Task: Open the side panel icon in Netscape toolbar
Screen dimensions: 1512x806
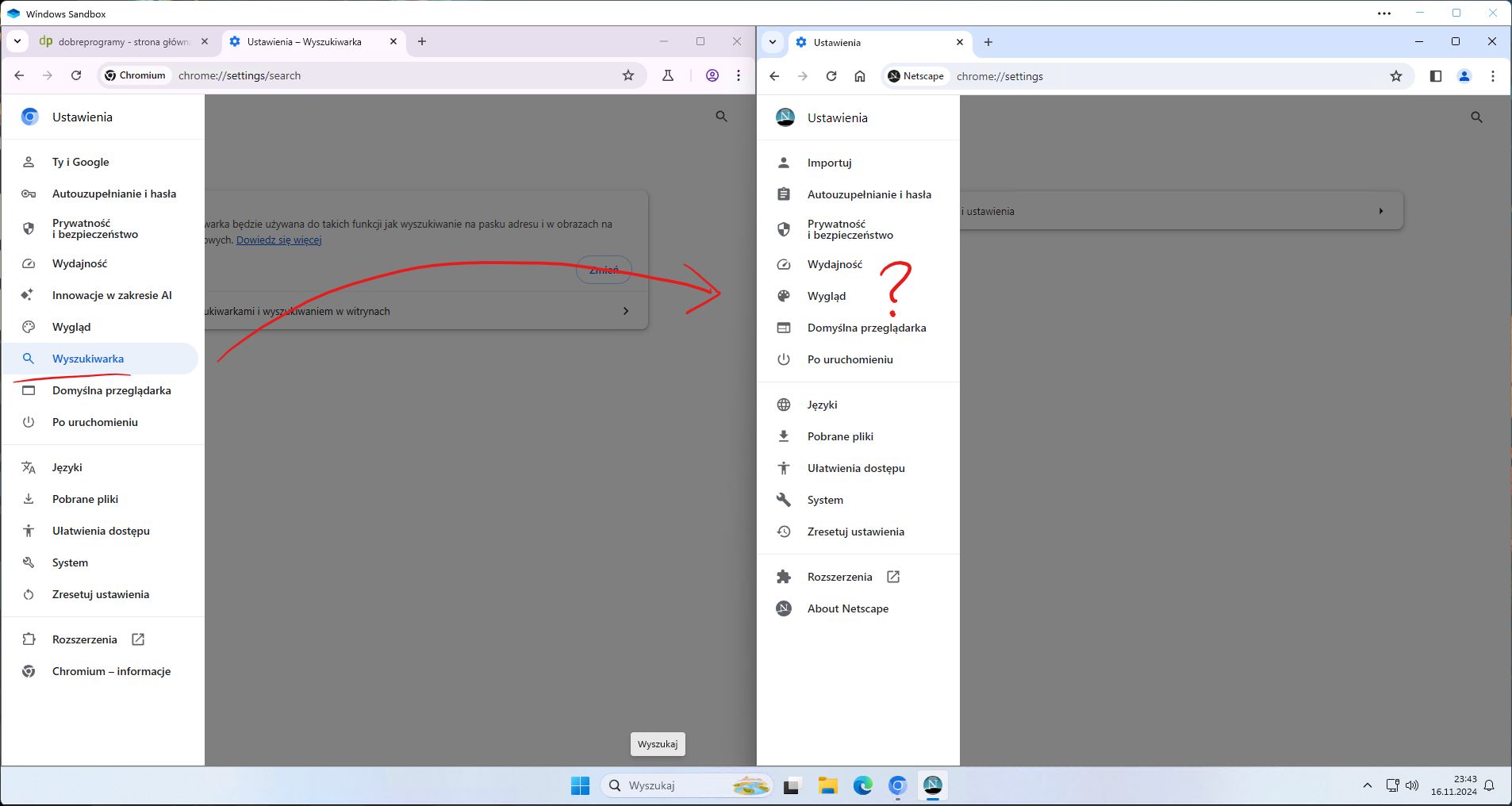Action: pyautogui.click(x=1435, y=76)
